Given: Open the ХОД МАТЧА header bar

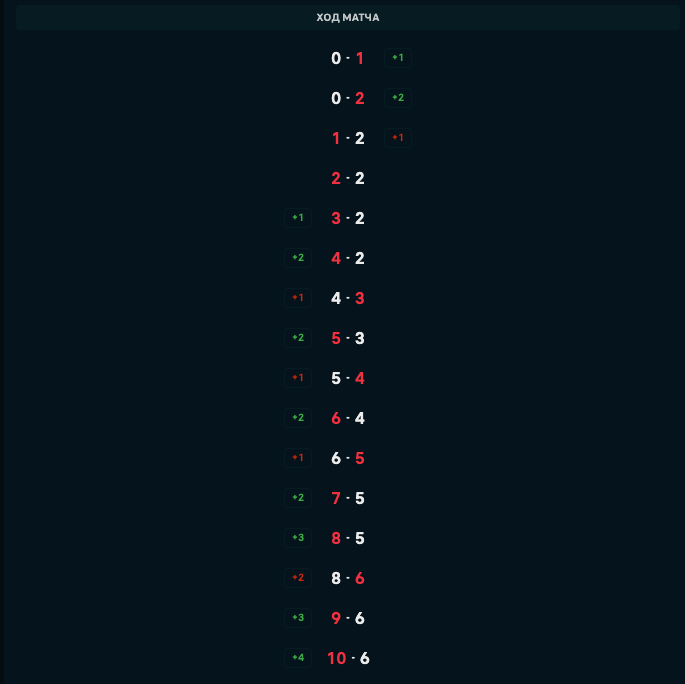Looking at the screenshot, I should [347, 17].
